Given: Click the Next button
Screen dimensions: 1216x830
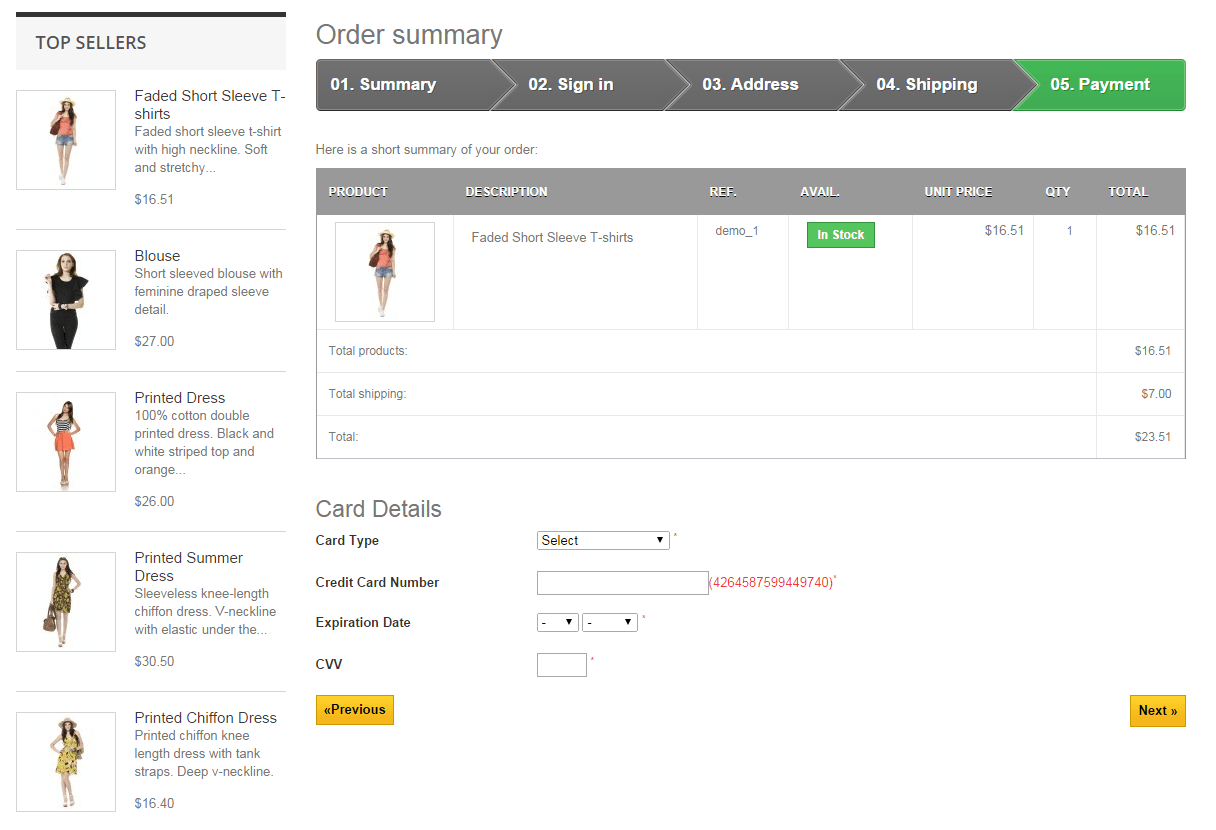Looking at the screenshot, I should click(x=1157, y=710).
